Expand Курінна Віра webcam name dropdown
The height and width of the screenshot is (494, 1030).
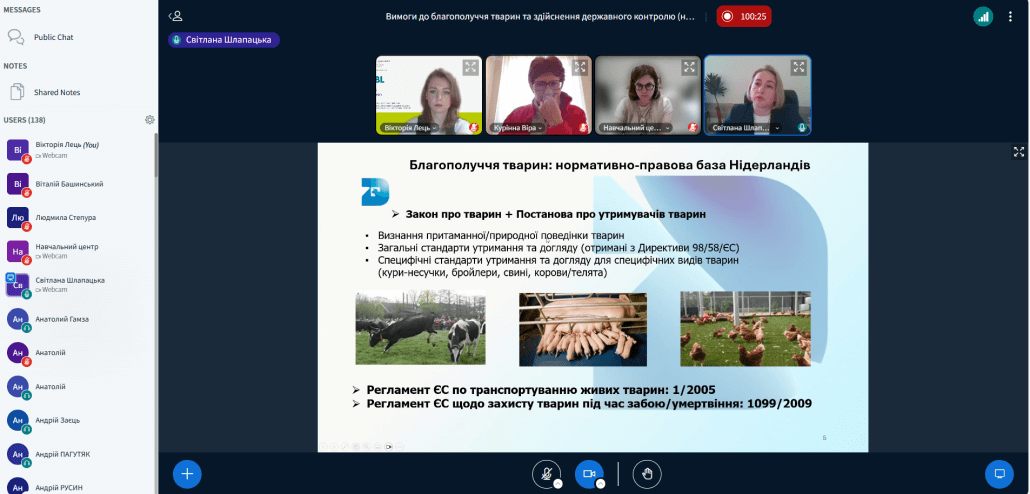pyautogui.click(x=541, y=128)
